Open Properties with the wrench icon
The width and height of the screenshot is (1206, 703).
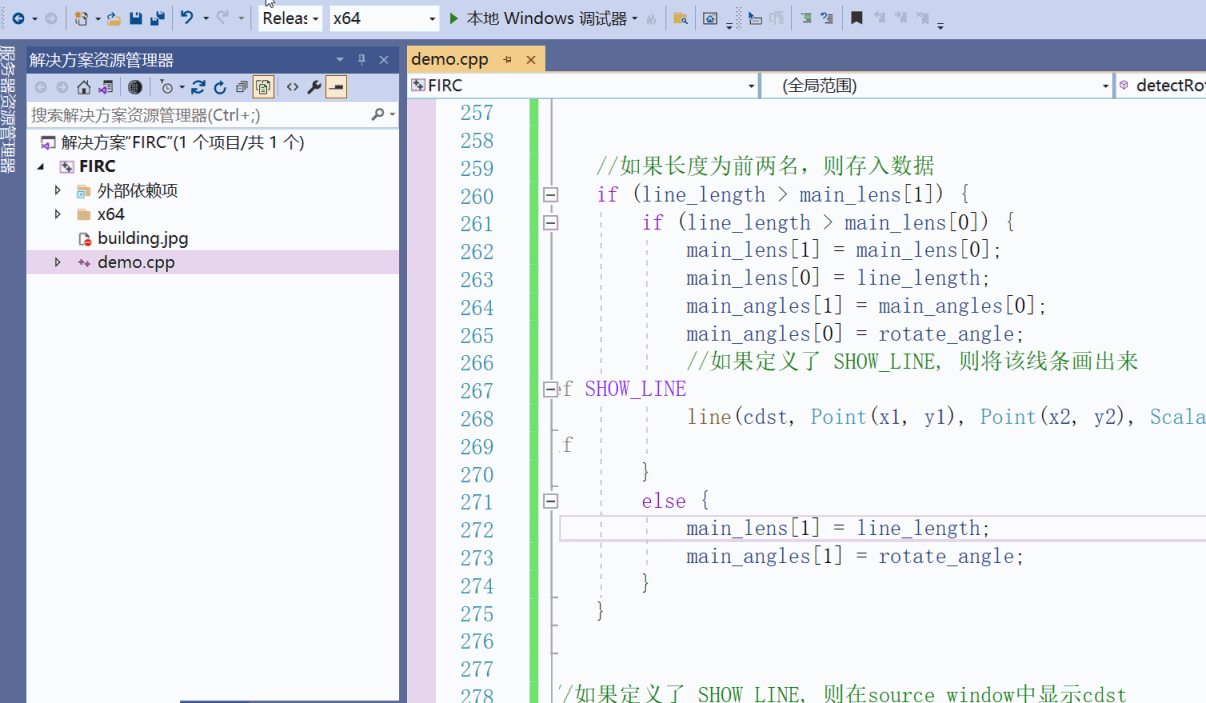(314, 87)
